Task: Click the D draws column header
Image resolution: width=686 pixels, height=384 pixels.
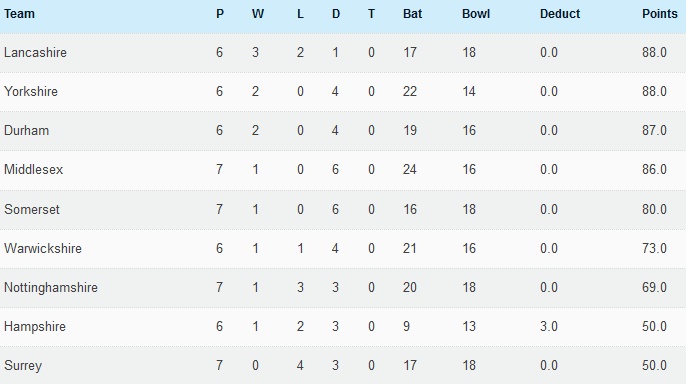Action: (336, 14)
